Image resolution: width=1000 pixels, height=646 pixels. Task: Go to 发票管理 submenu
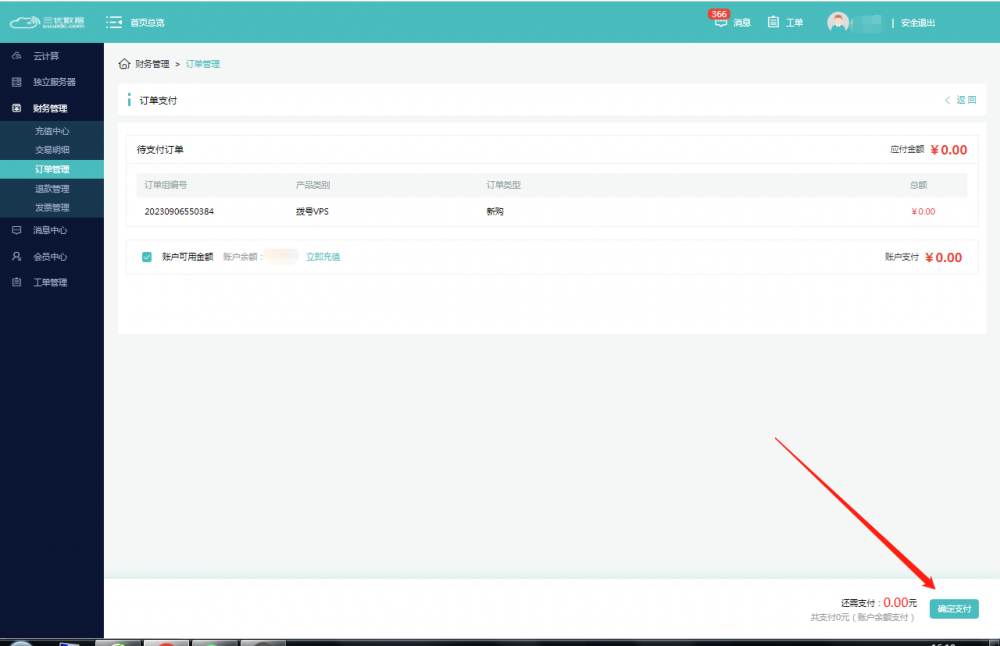point(52,207)
